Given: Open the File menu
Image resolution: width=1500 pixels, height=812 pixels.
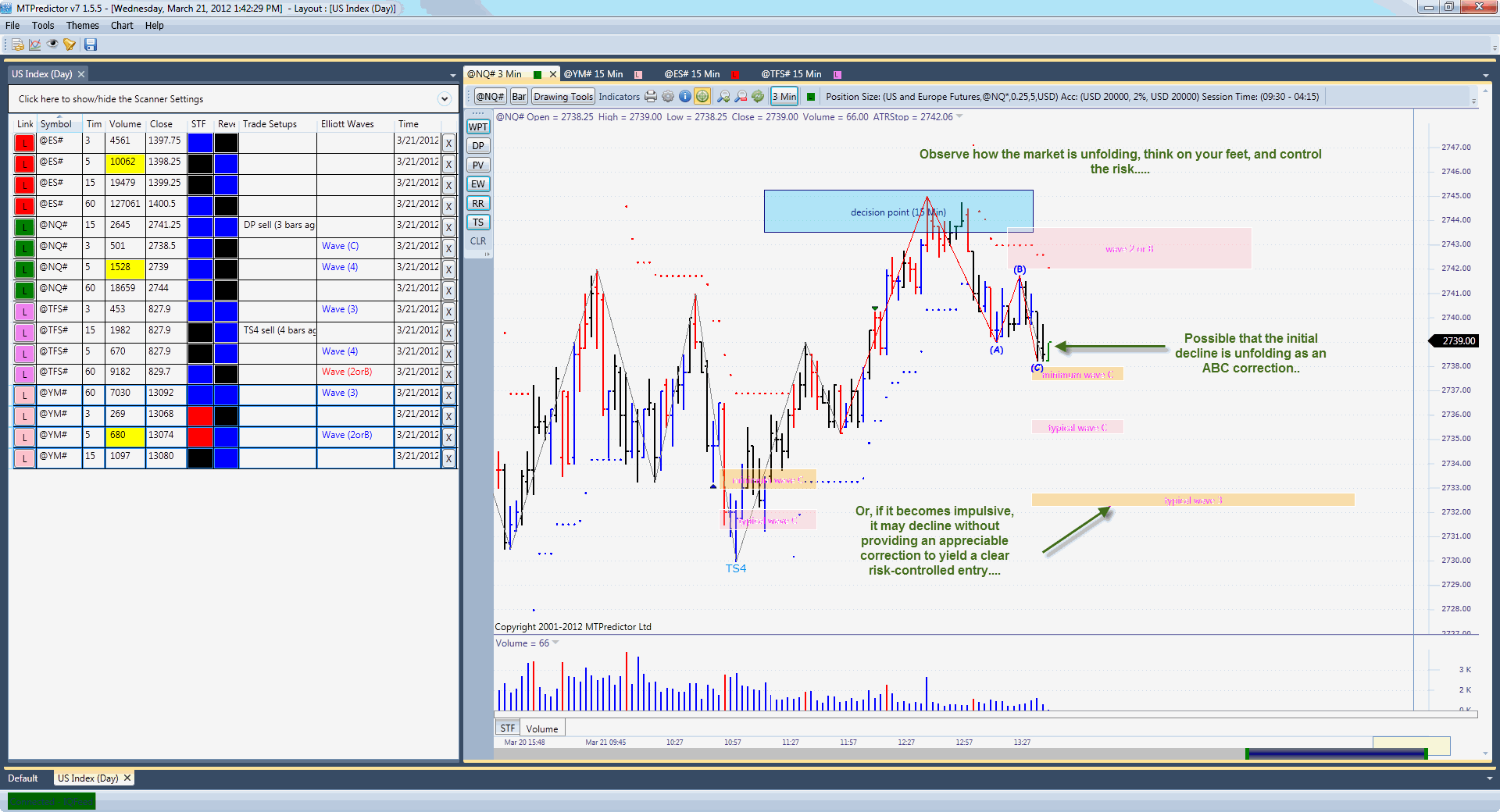Looking at the screenshot, I should [12, 26].
